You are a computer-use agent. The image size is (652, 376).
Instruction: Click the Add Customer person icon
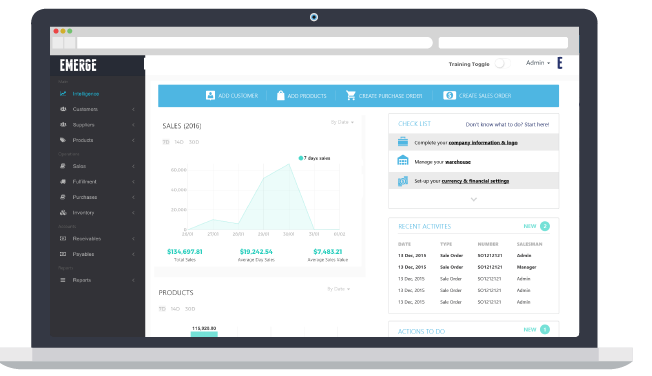point(210,96)
